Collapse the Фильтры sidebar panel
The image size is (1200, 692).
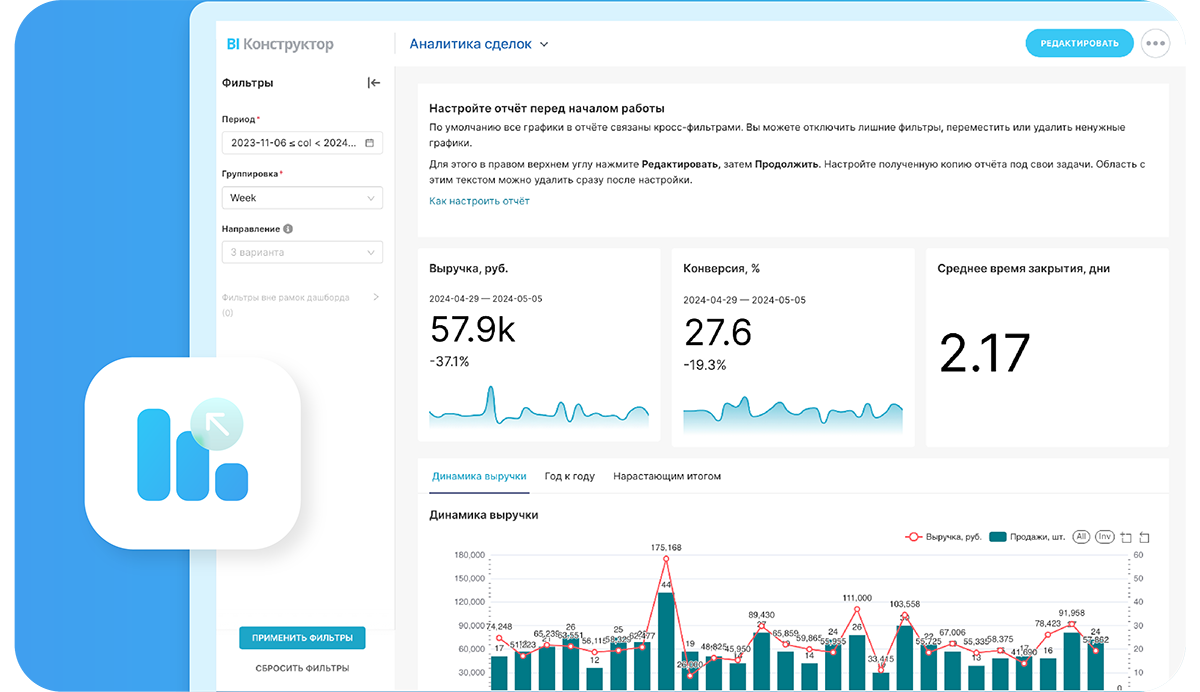[374, 83]
